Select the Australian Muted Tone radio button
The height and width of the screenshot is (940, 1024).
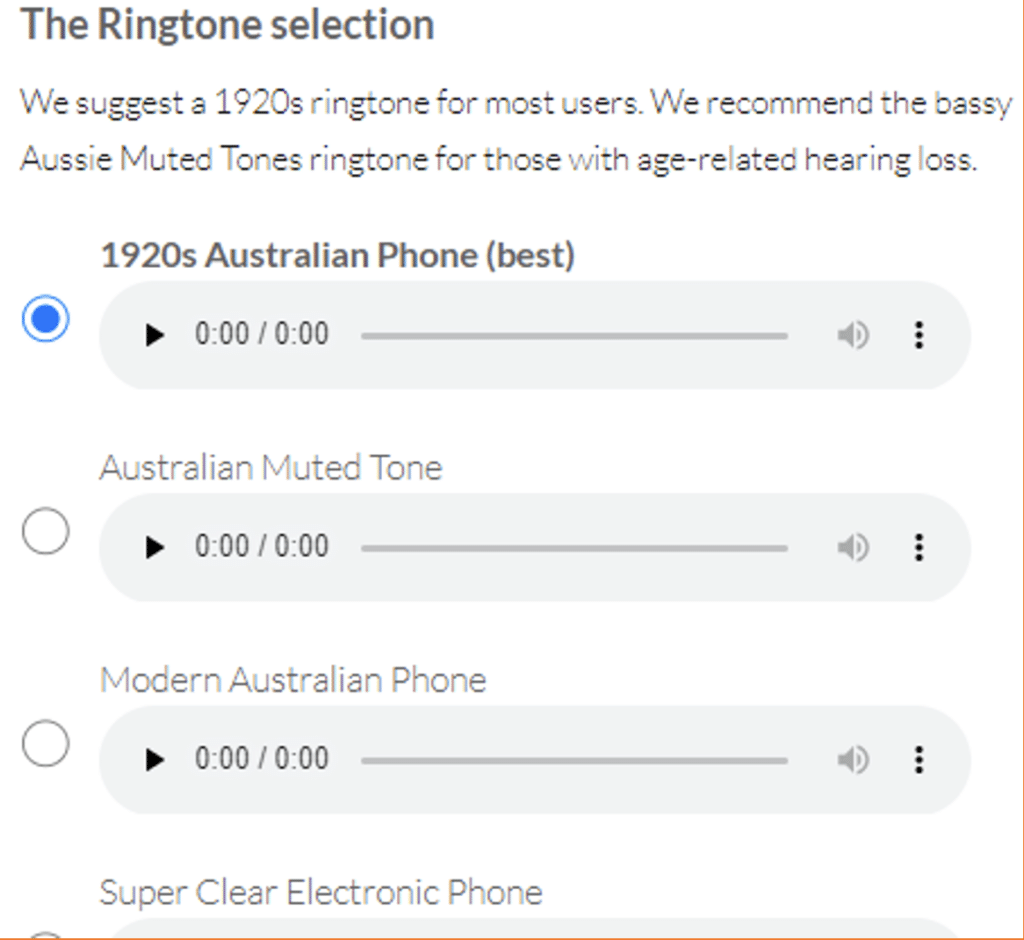coord(45,530)
